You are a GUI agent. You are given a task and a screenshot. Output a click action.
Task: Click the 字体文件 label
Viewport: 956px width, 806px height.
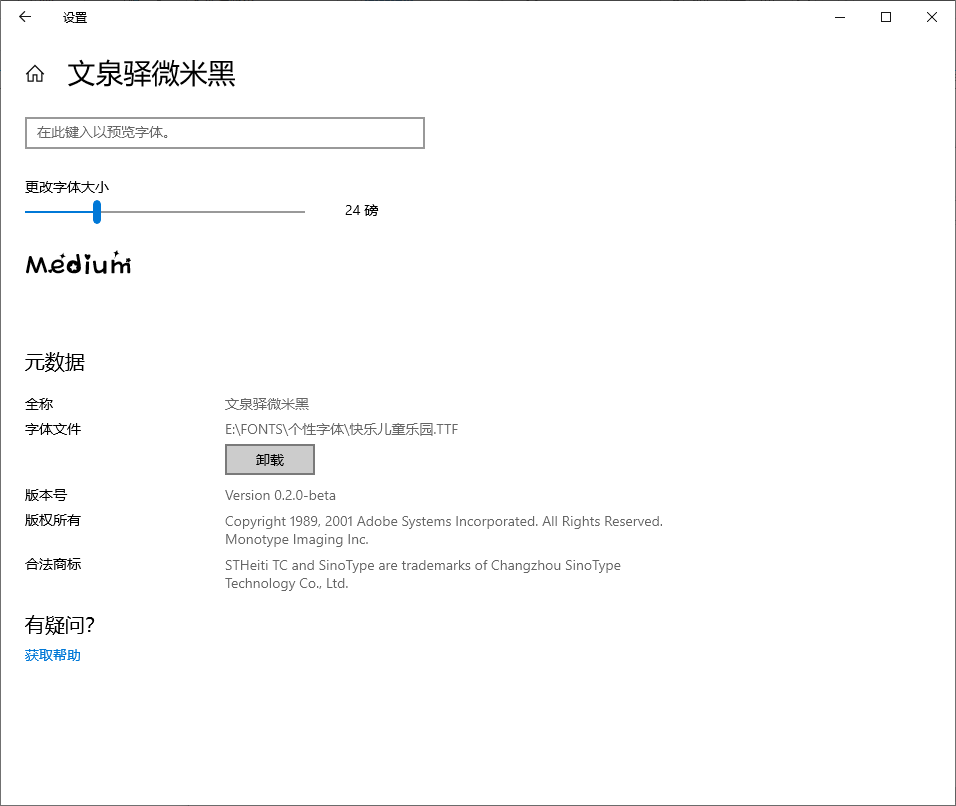[x=53, y=429]
